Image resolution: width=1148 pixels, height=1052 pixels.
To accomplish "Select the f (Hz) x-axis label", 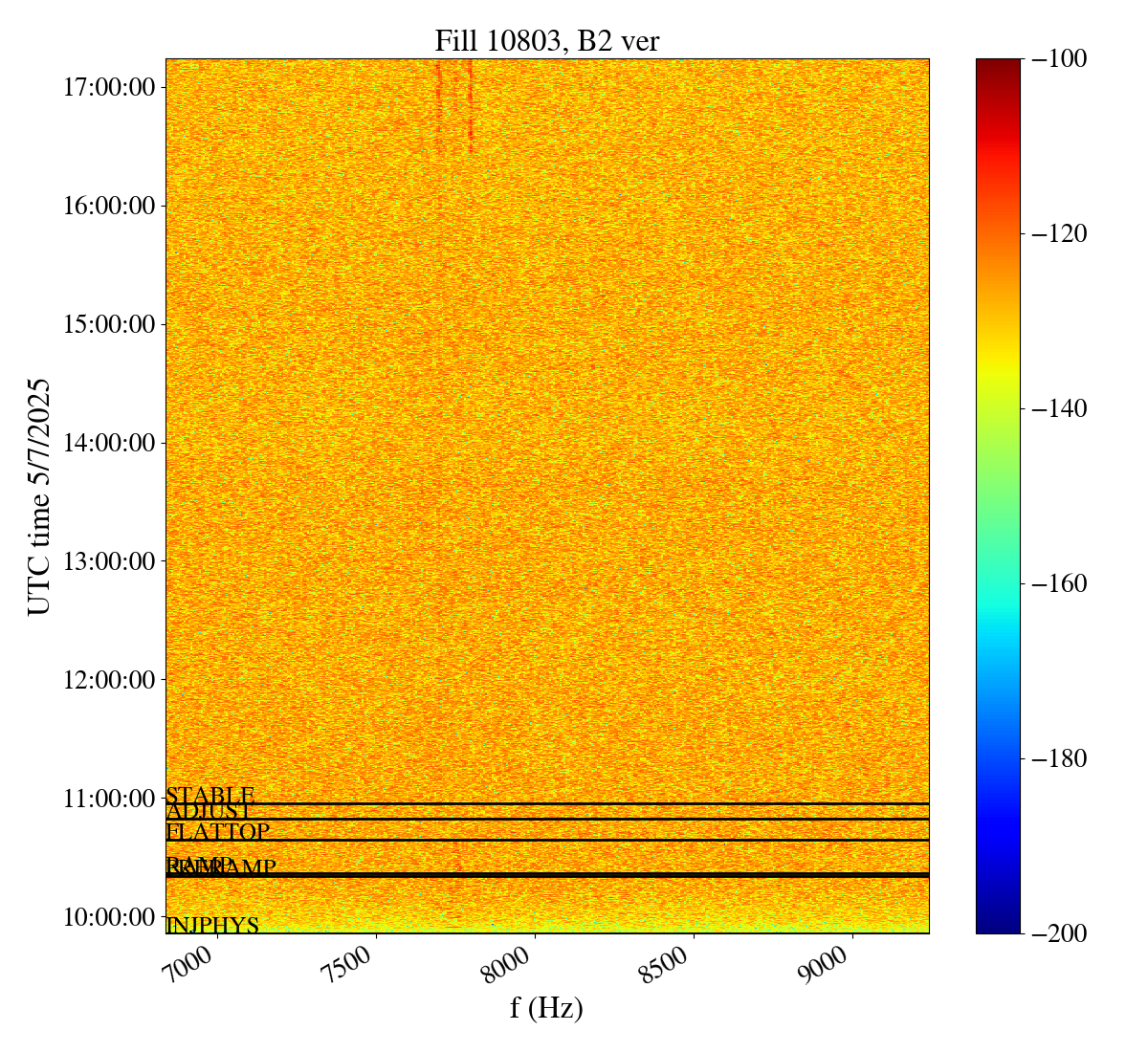I will pyautogui.click(x=546, y=1007).
